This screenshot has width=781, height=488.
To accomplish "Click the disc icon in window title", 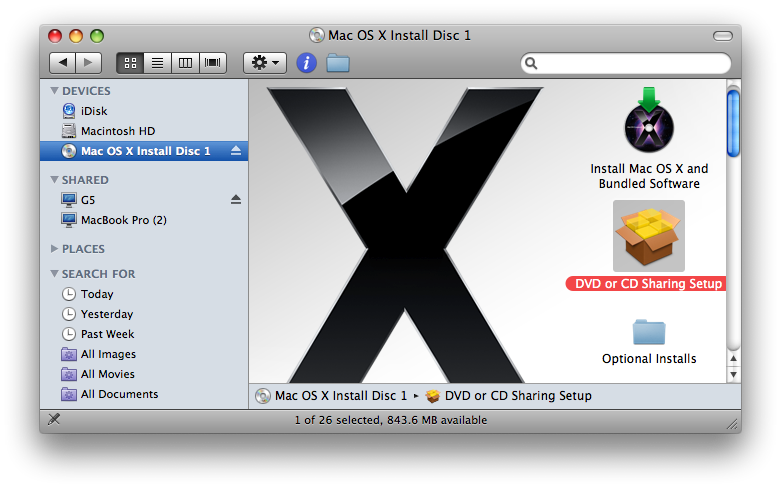I will pos(316,35).
